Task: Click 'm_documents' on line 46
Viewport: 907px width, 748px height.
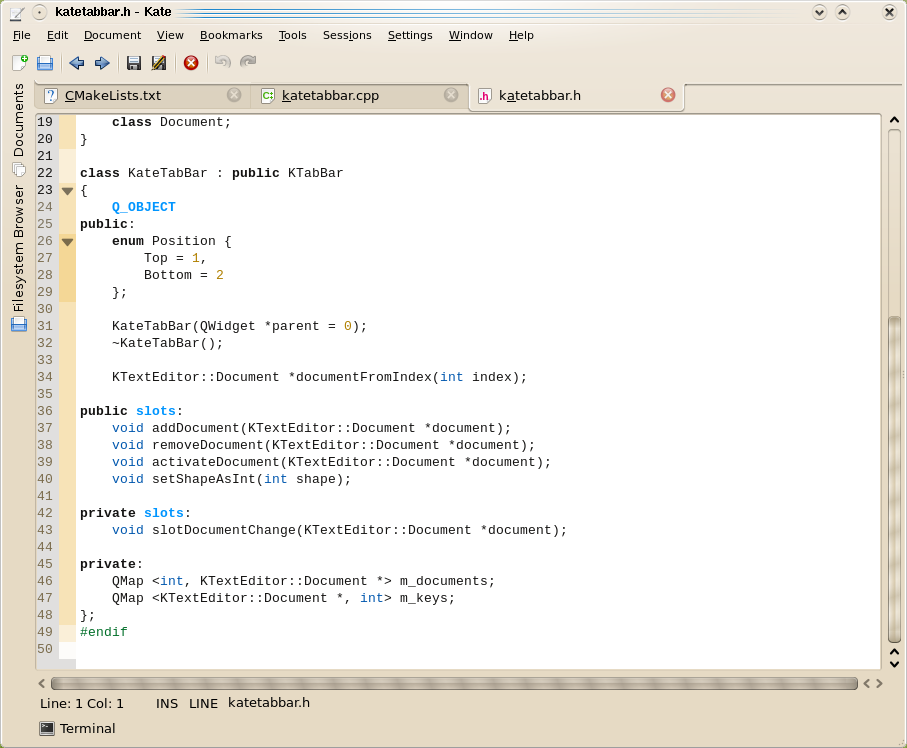Action: (444, 581)
